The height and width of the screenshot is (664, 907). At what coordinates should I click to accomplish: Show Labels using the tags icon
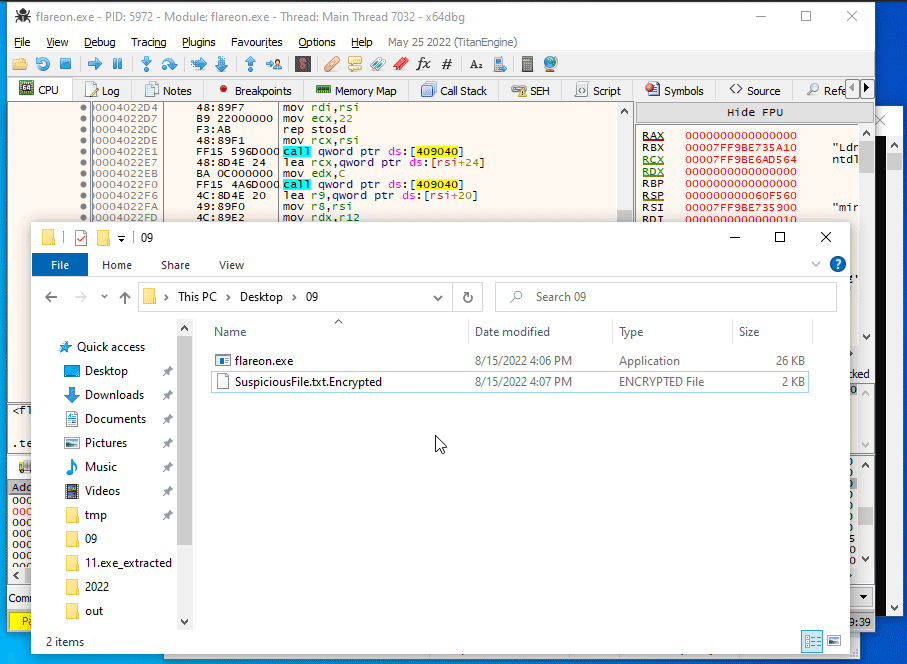click(x=378, y=64)
